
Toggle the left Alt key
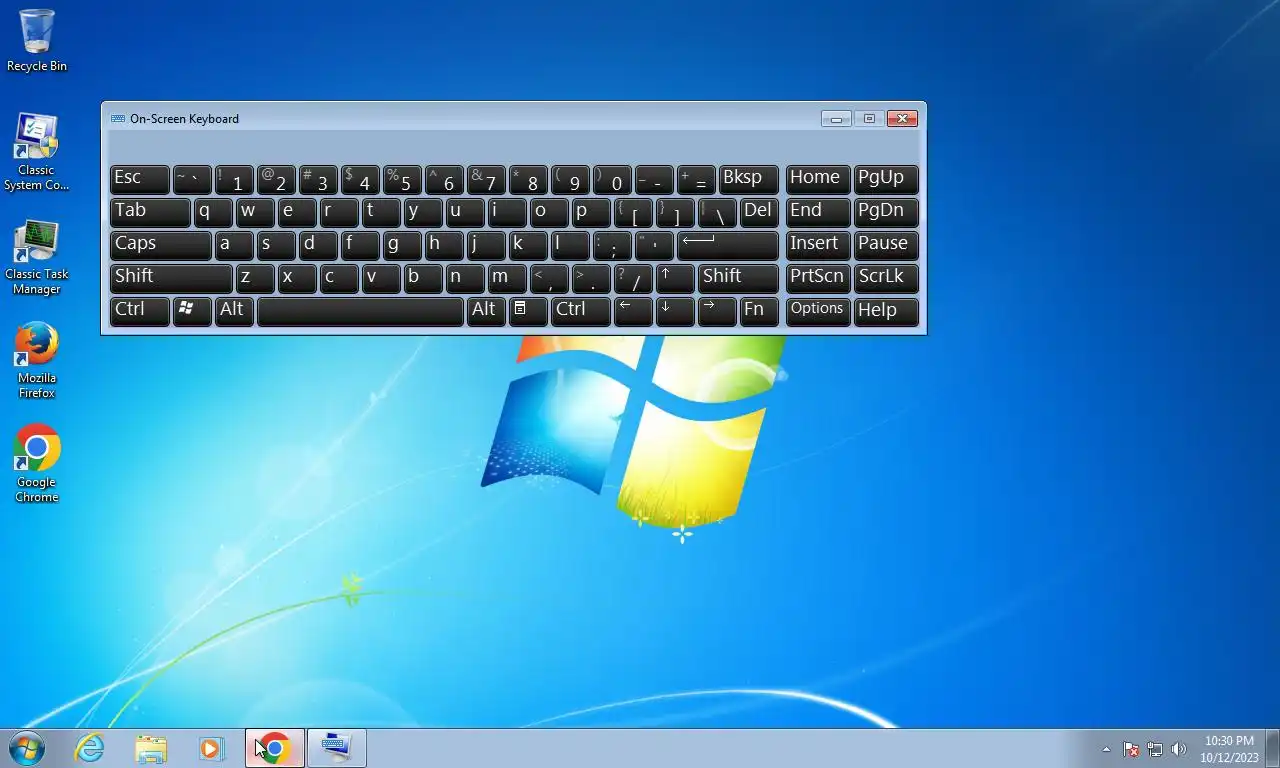click(236, 311)
